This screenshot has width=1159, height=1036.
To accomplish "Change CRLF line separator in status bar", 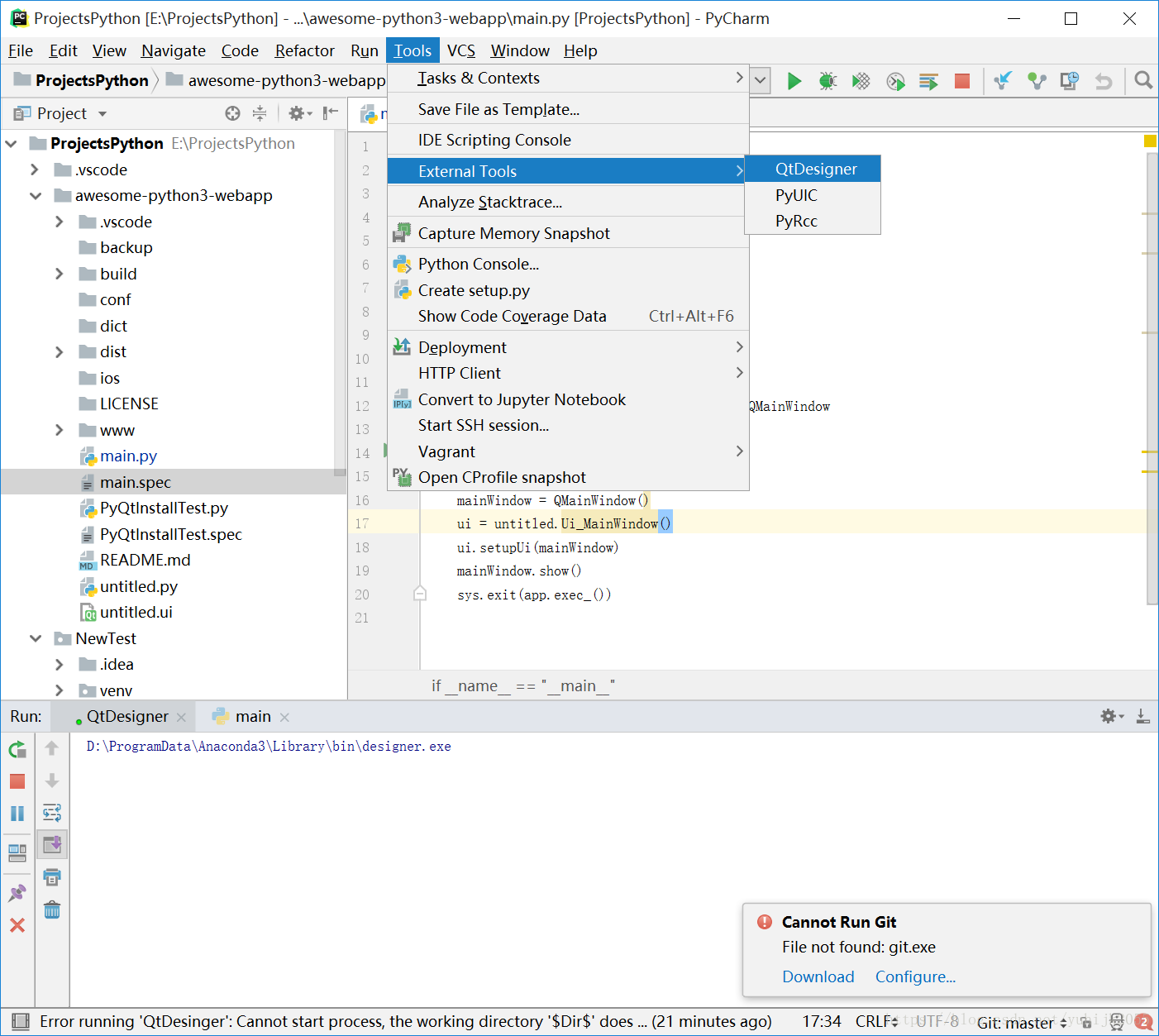I will click(877, 1021).
